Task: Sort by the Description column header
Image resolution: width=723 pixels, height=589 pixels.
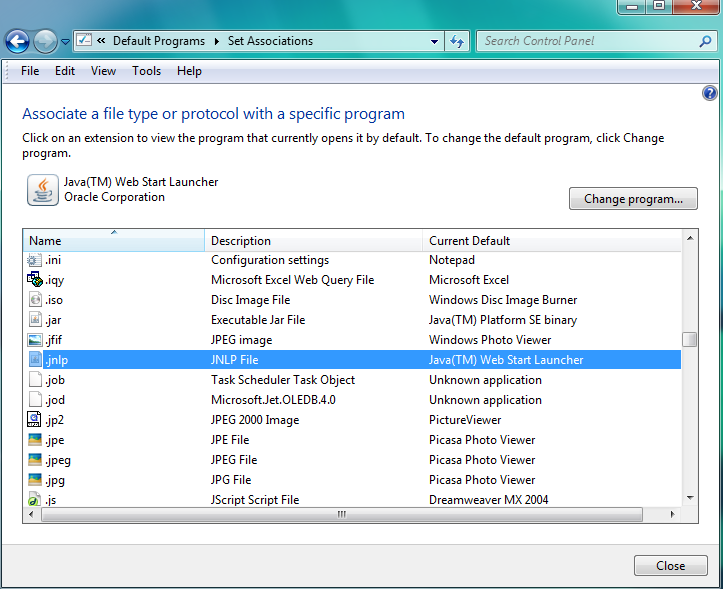Action: (313, 240)
